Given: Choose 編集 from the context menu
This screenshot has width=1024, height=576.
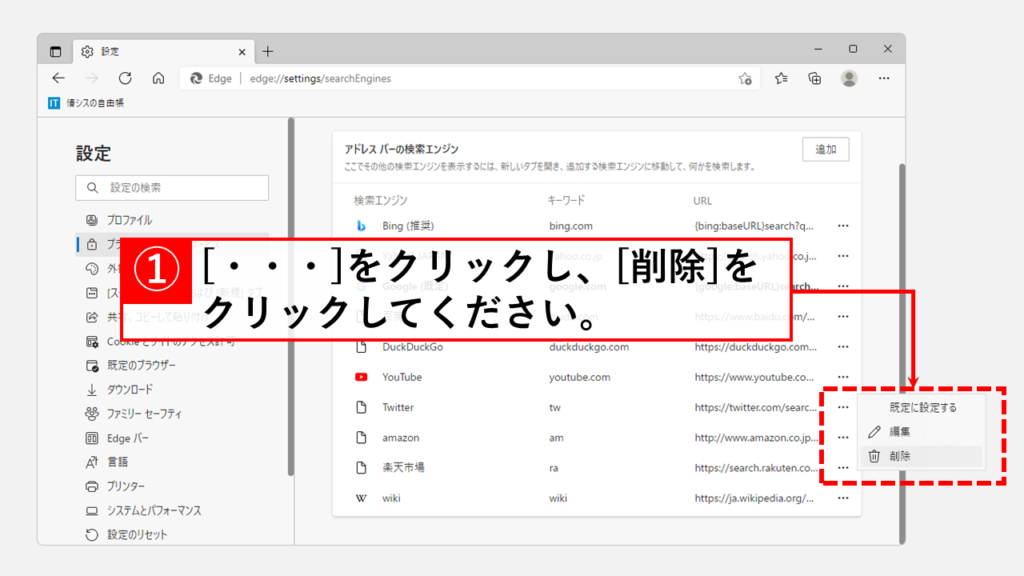Looking at the screenshot, I should coord(900,432).
